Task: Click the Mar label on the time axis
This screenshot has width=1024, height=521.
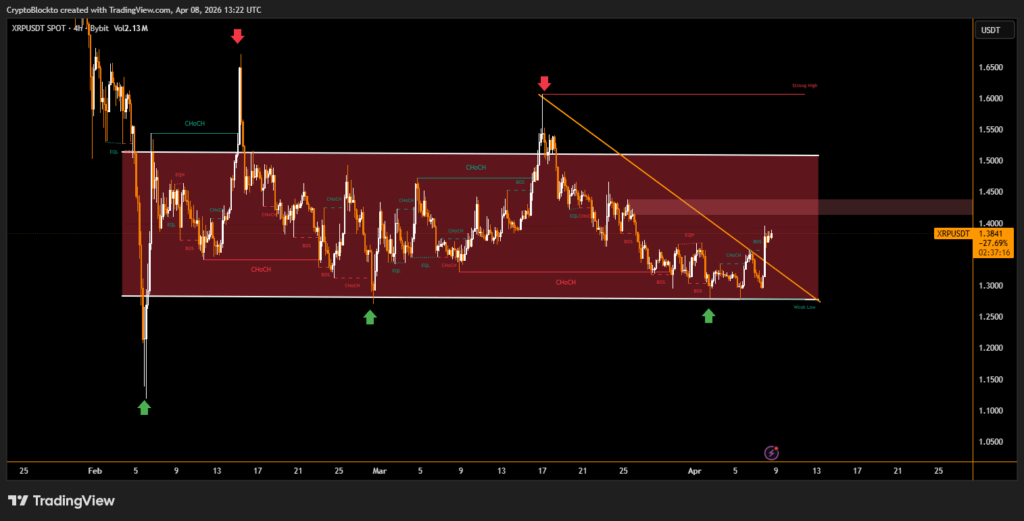Action: [378, 468]
